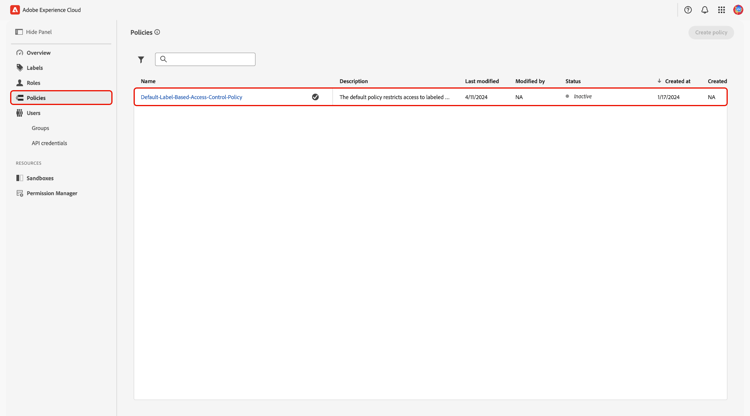The image size is (750, 416).
Task: Click the policy description cell text
Action: pos(395,97)
